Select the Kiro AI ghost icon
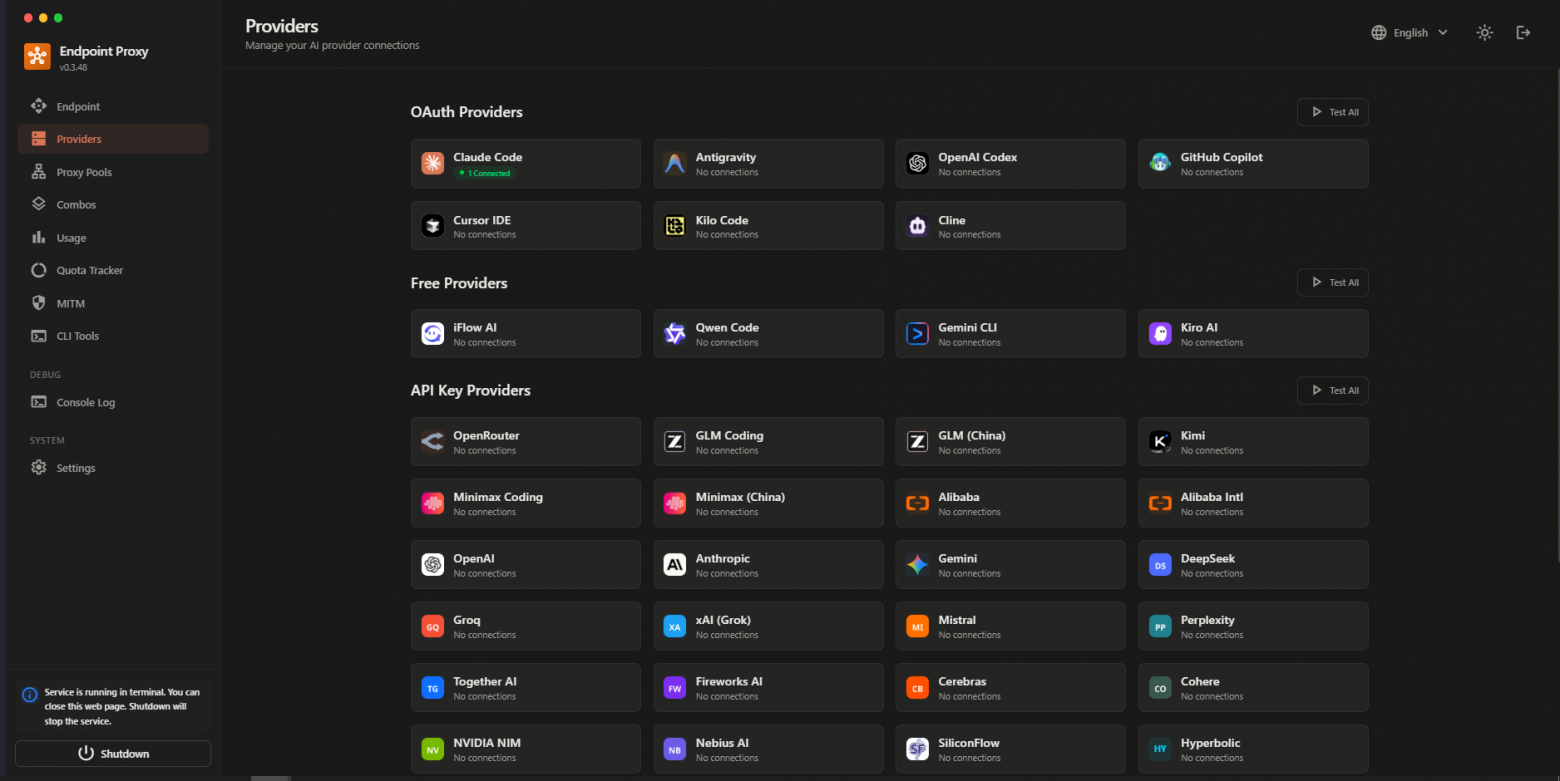 [1160, 334]
